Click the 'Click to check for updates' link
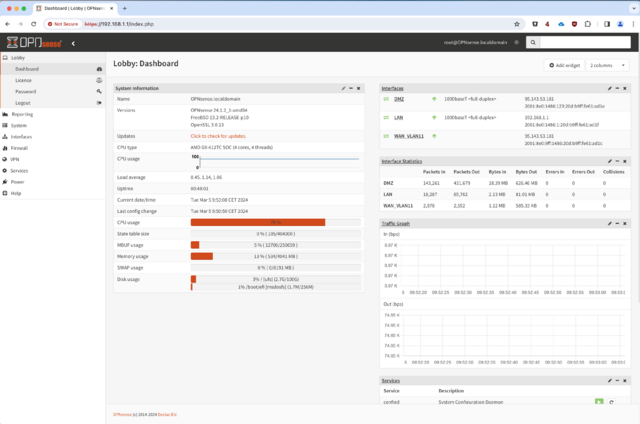640x424 pixels. point(218,136)
